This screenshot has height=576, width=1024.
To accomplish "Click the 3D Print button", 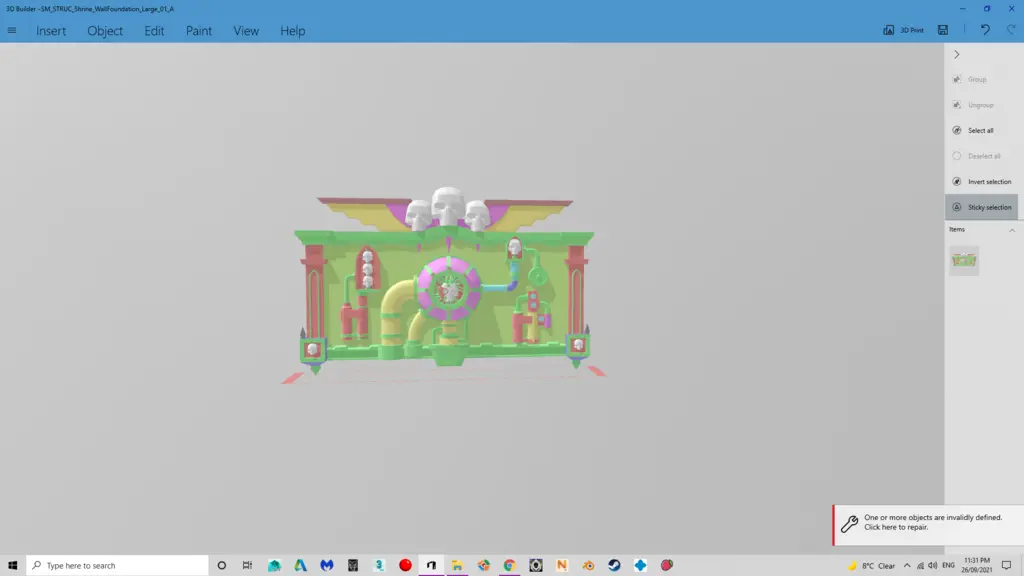I will (x=903, y=30).
